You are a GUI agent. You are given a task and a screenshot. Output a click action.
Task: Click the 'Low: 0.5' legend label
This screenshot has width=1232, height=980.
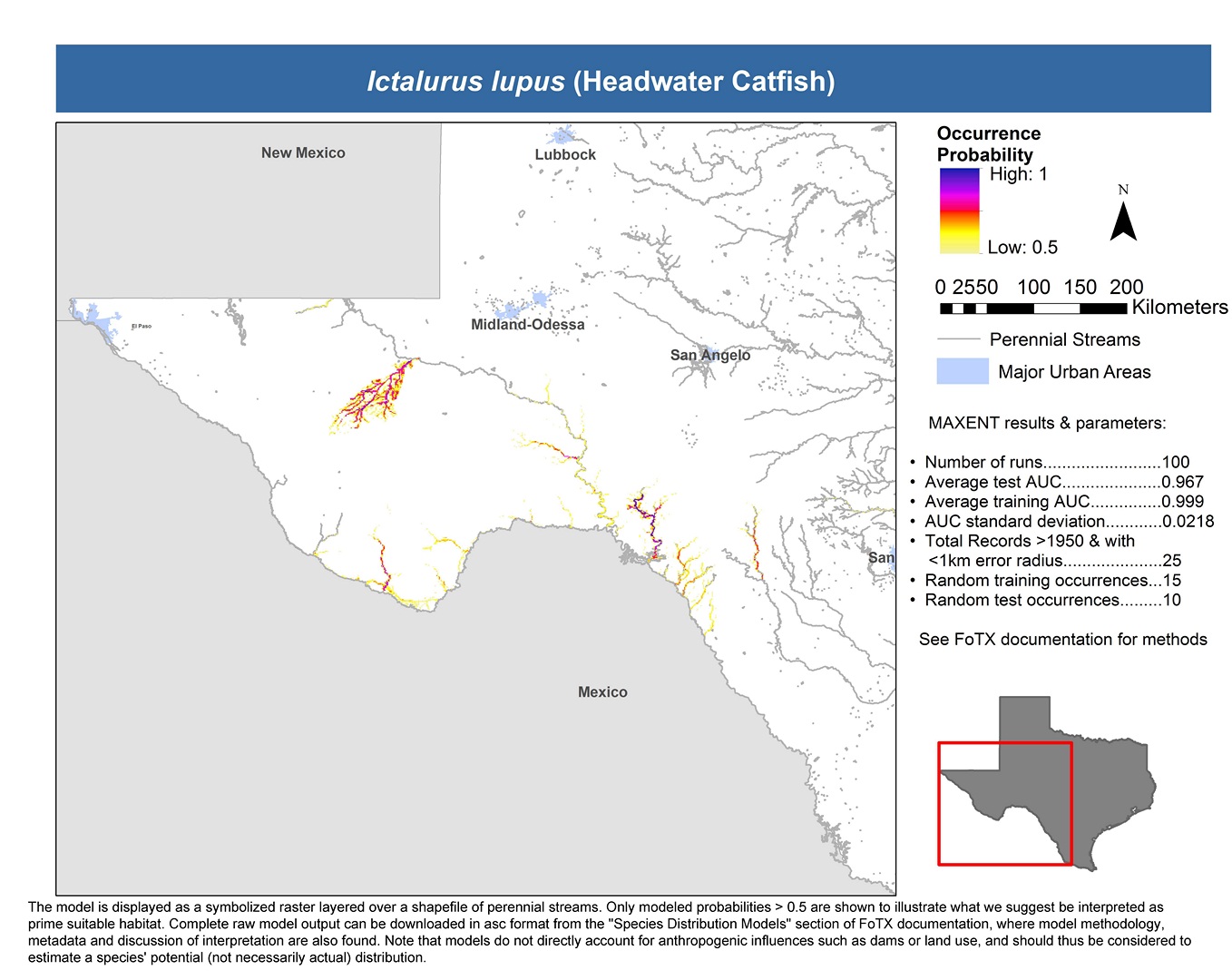coord(1022,248)
